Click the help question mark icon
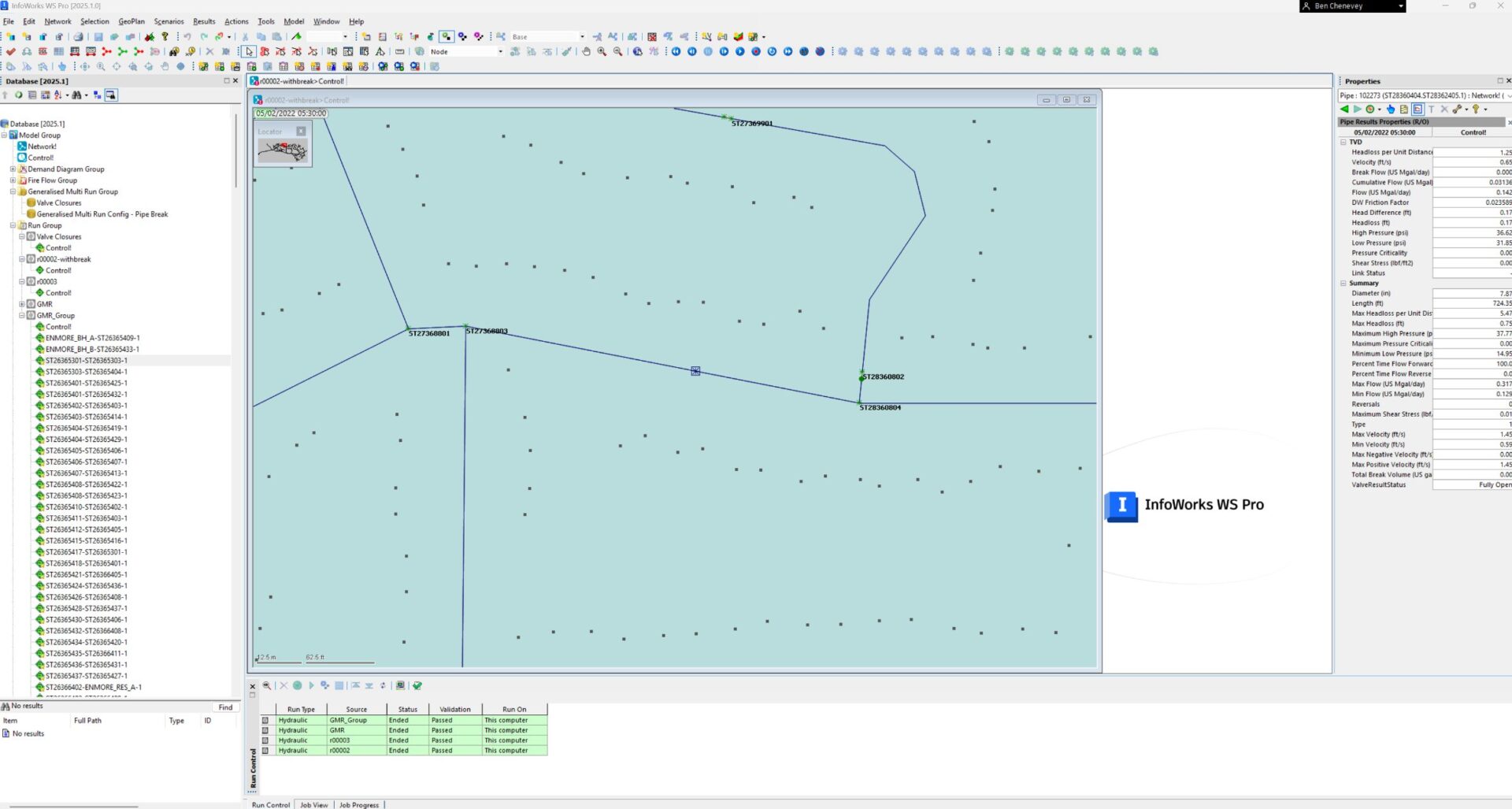The width and height of the screenshot is (1512, 809). click(x=165, y=37)
